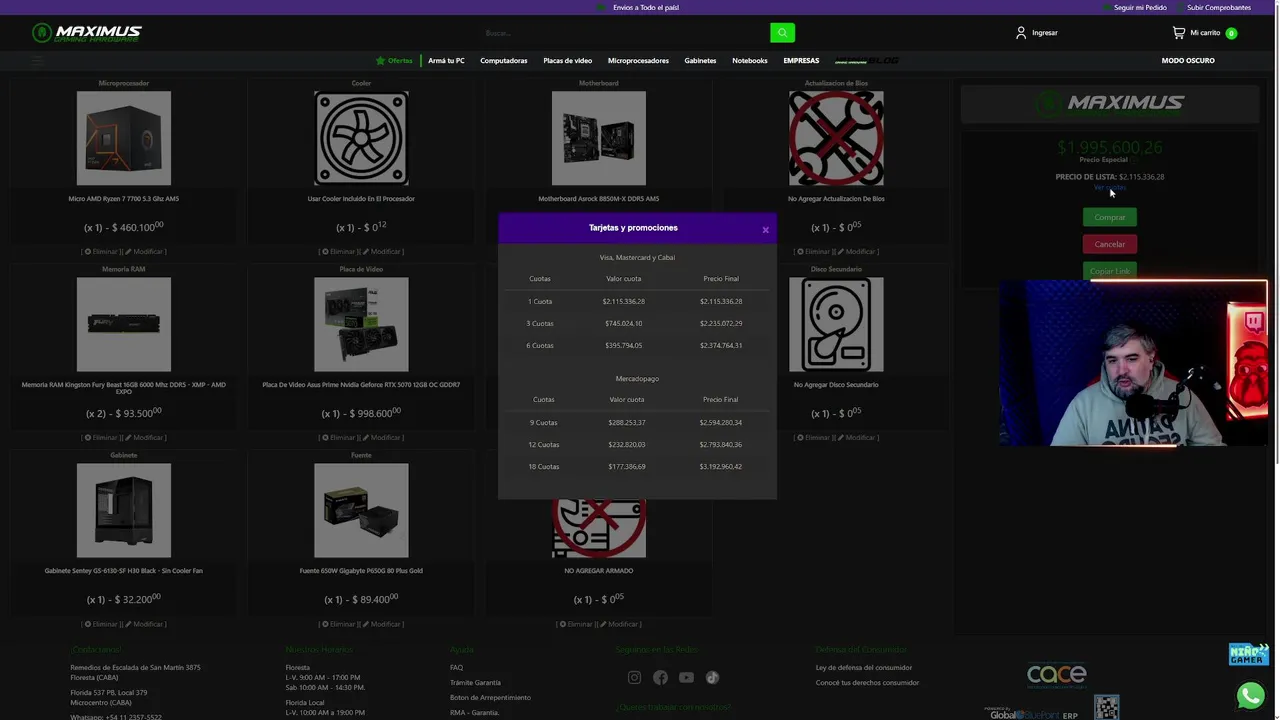Click the Maximus logo in header

tap(87, 33)
